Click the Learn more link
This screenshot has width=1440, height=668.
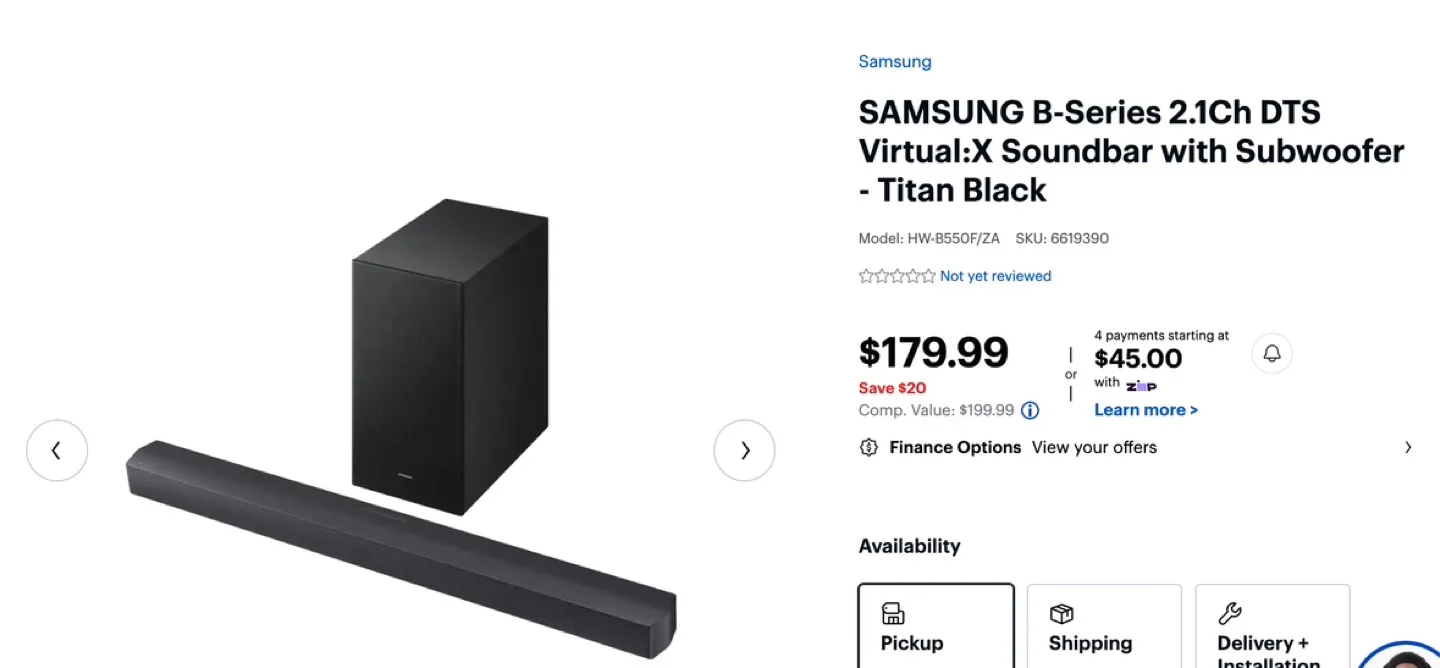1146,410
